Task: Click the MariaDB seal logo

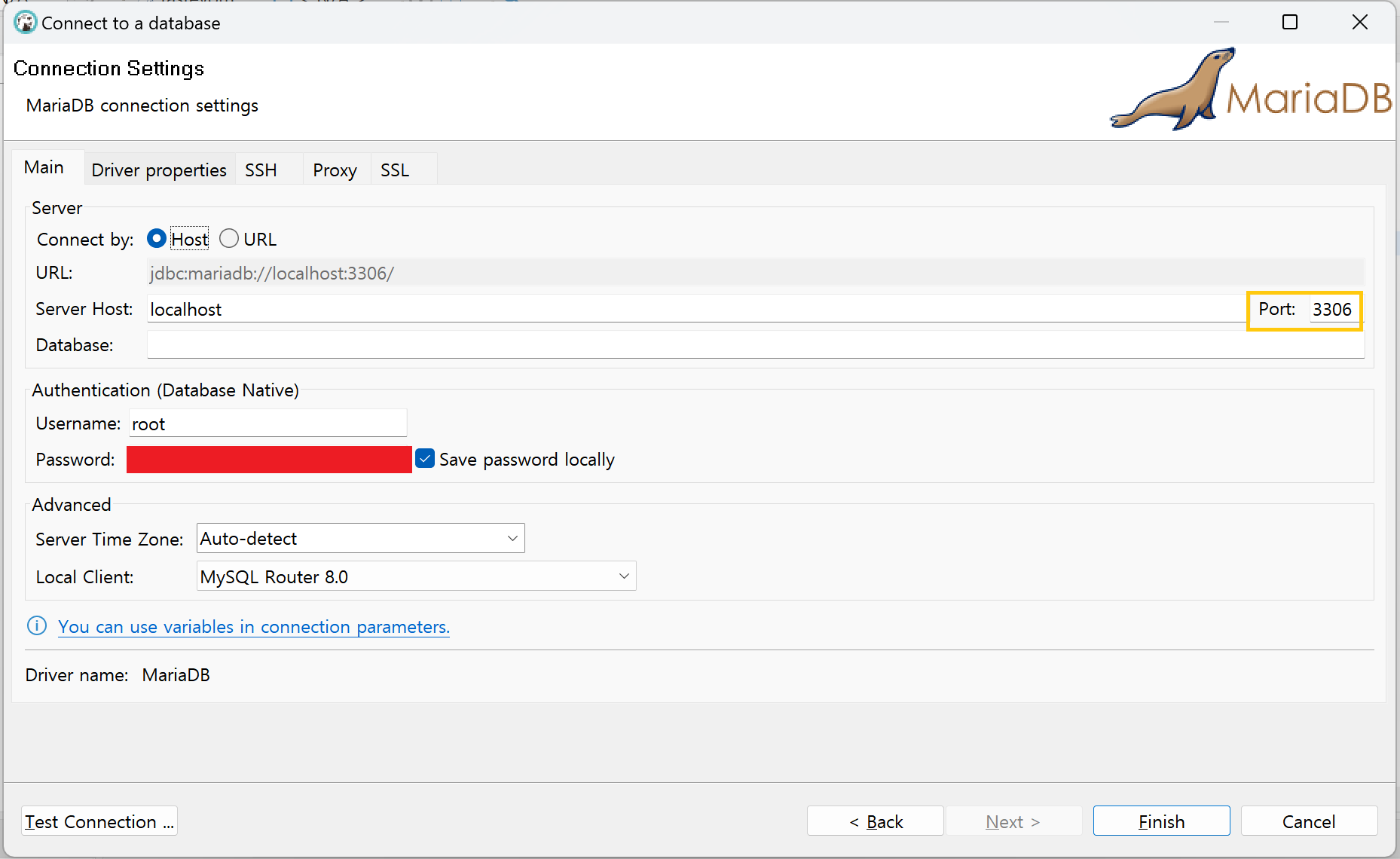Action: tap(1252, 89)
